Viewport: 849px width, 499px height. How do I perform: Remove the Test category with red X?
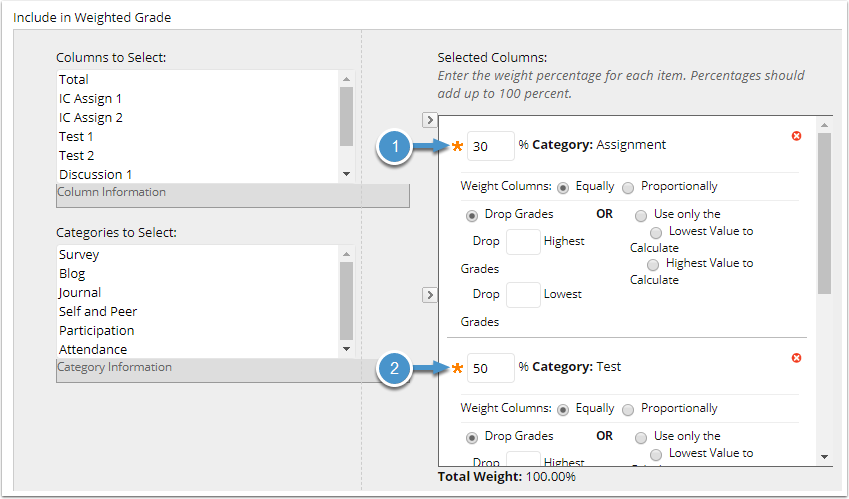click(x=796, y=358)
